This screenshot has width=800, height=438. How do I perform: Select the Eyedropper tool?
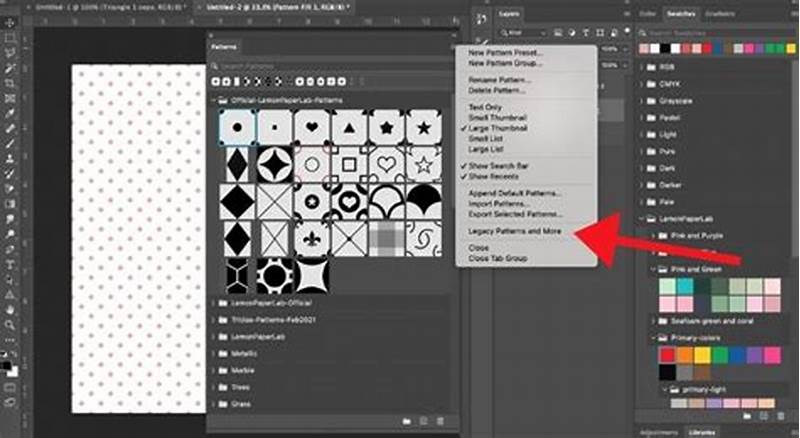click(10, 113)
